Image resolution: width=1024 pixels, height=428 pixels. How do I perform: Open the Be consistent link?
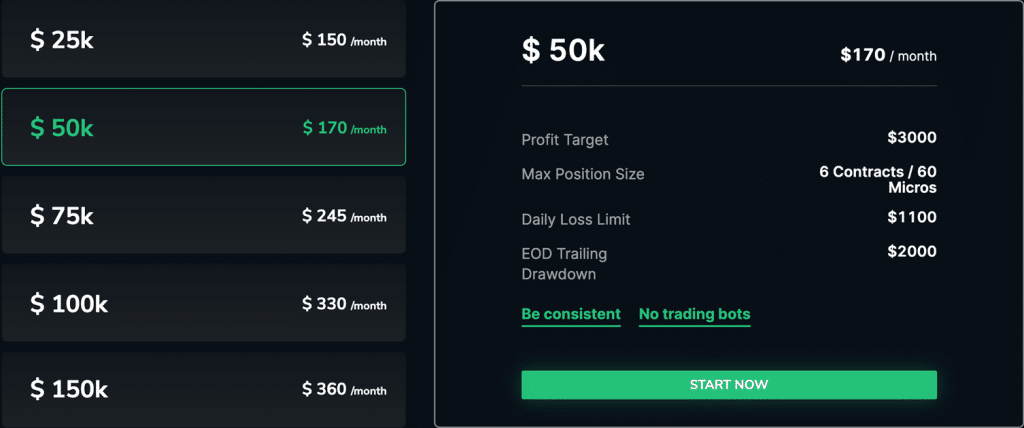[571, 314]
